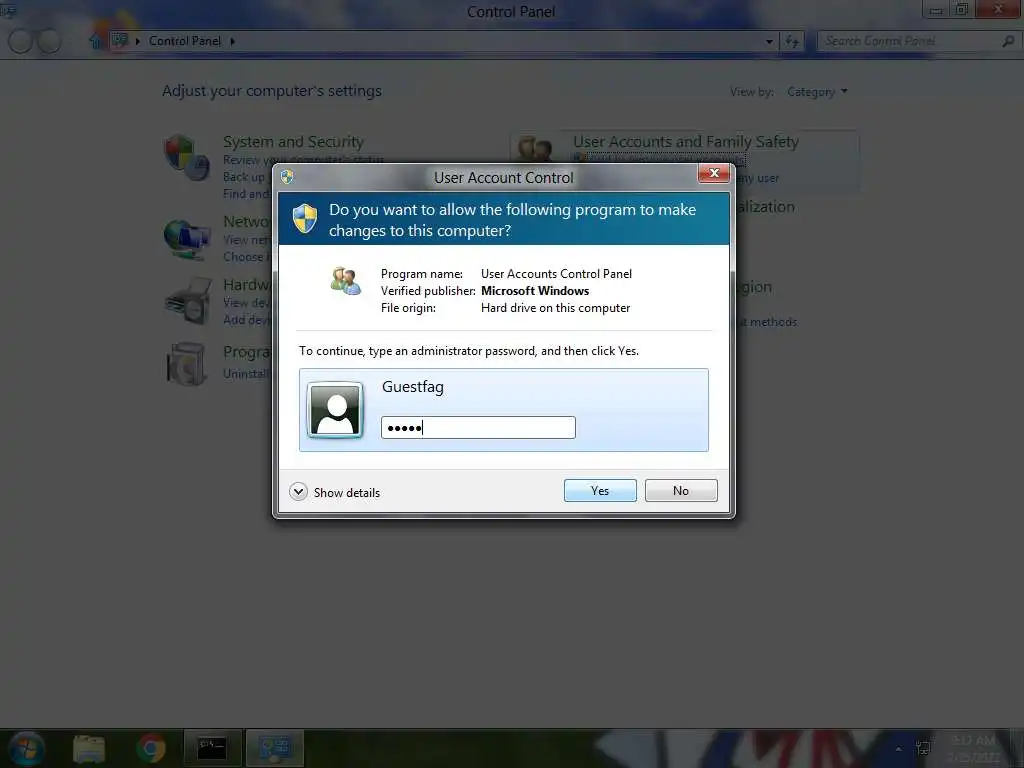The height and width of the screenshot is (768, 1024).
Task: Click the UAC shield icon in banner
Action: (x=304, y=218)
